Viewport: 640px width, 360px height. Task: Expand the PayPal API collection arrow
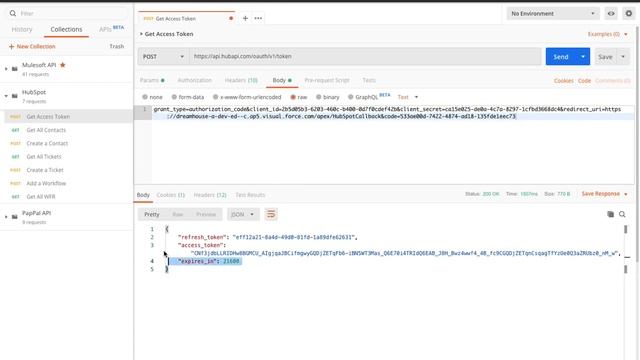point(6,217)
